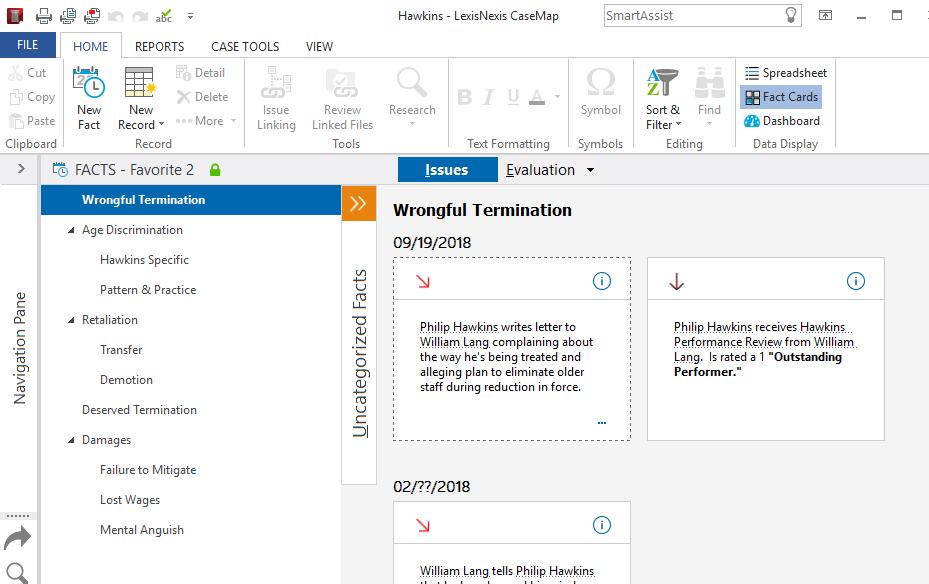Image resolution: width=929 pixels, height=584 pixels.
Task: Select the Demotion issue
Action: (127, 380)
